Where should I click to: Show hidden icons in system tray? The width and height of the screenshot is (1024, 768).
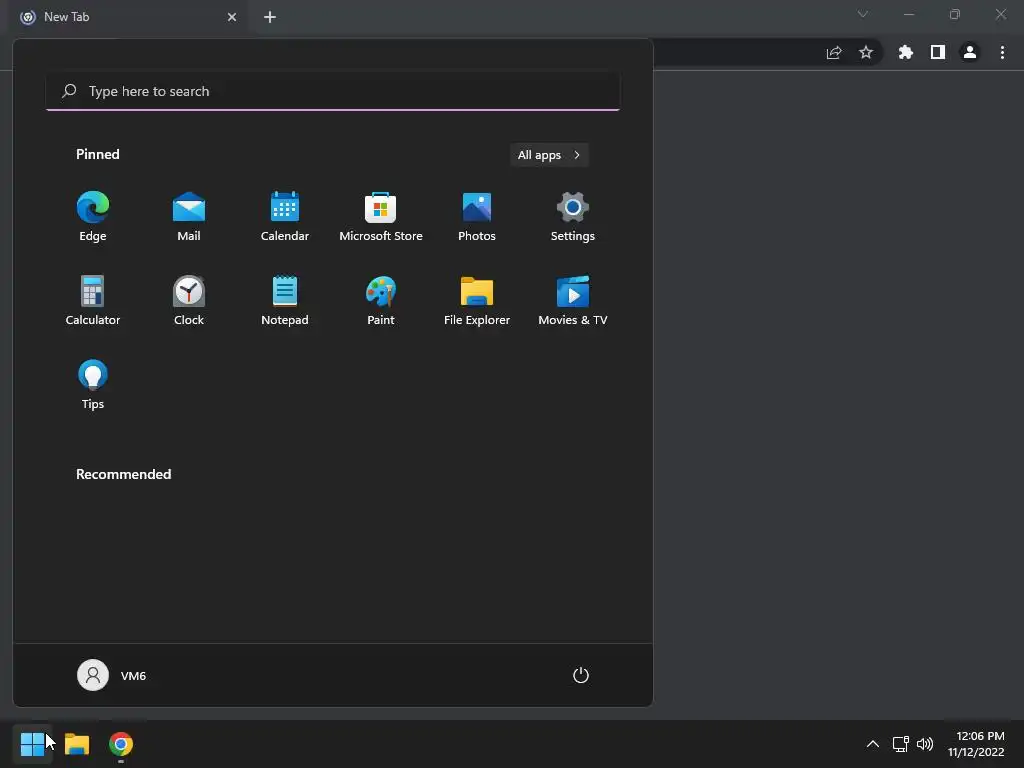tap(872, 744)
